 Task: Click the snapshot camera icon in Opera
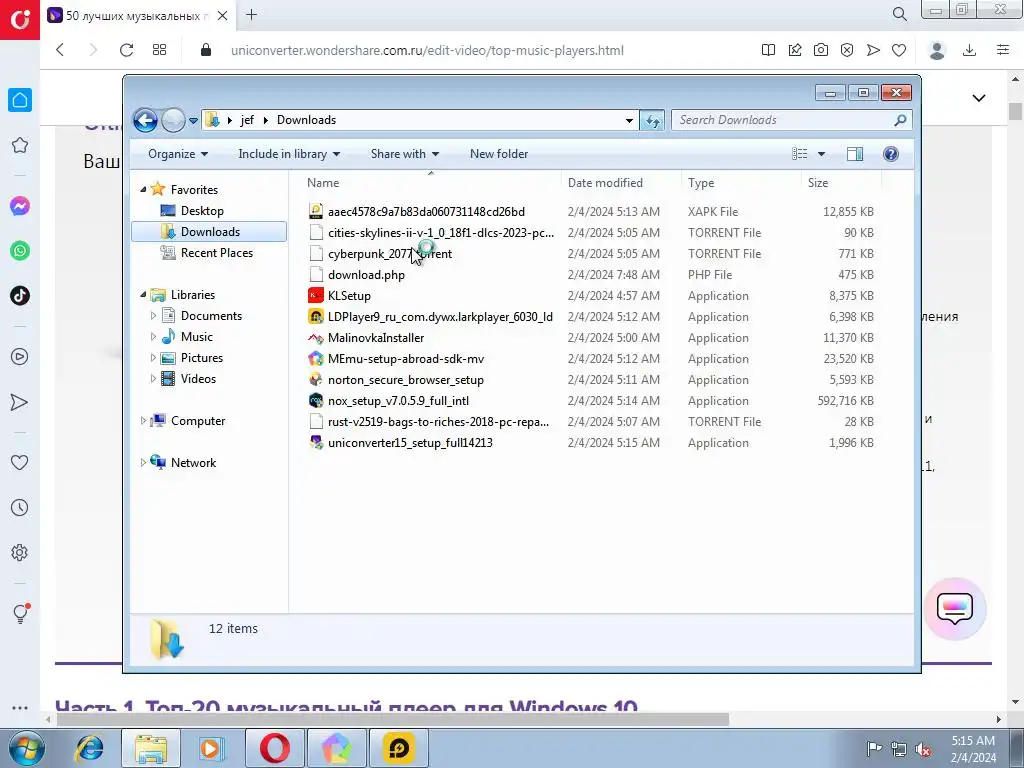click(821, 50)
